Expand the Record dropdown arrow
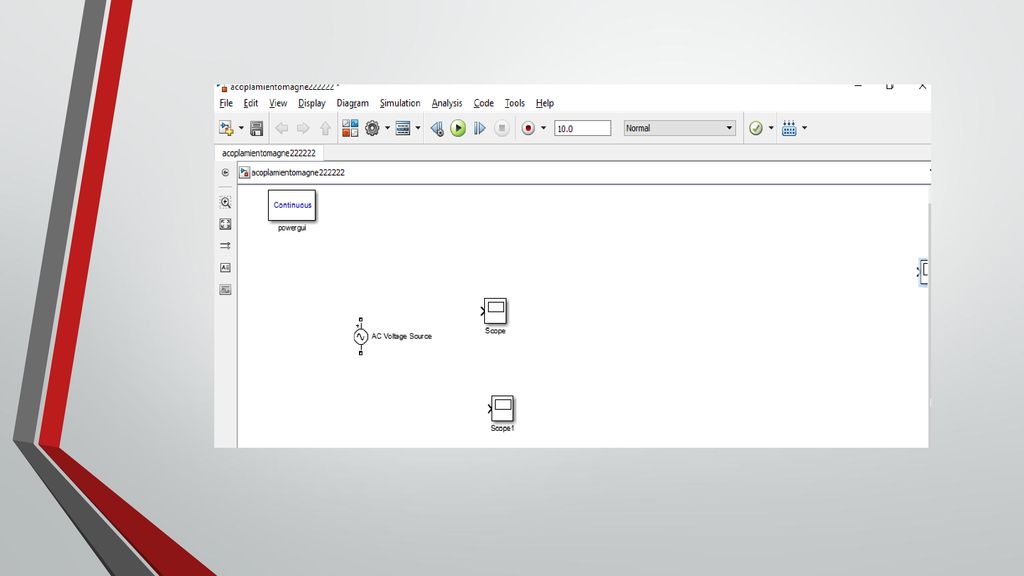Viewport: 1024px width, 576px height. [x=543, y=128]
